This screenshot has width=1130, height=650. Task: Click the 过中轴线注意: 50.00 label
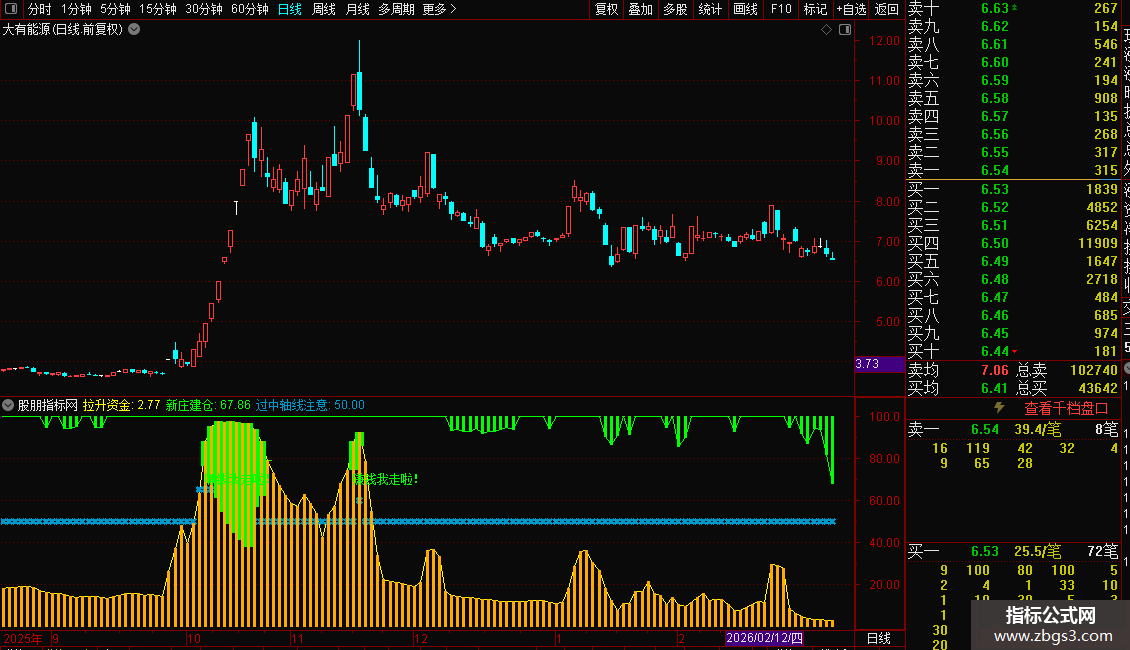pos(311,405)
